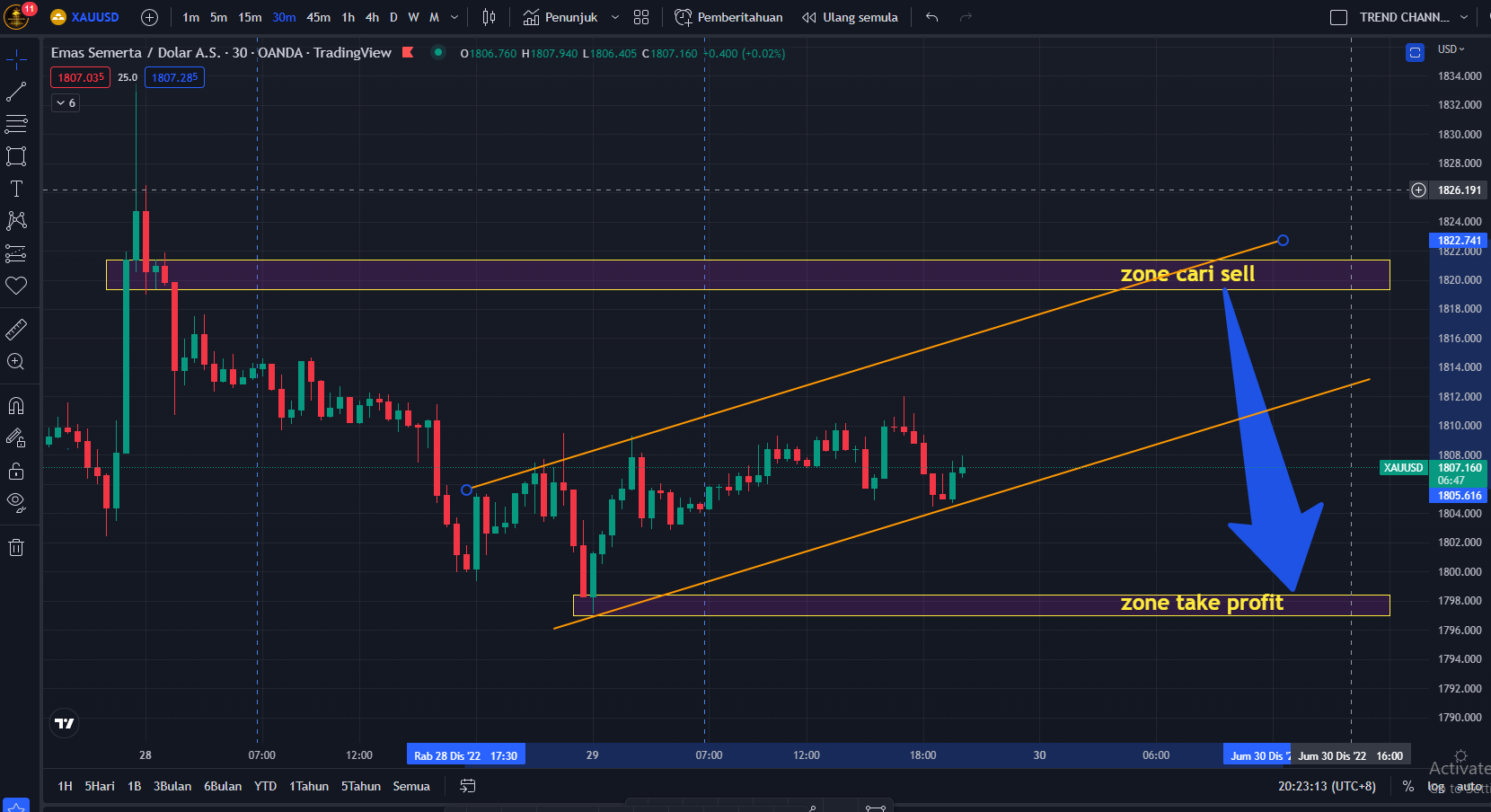The width and height of the screenshot is (1491, 812).
Task: Undo the last chart action
Action: click(x=932, y=17)
